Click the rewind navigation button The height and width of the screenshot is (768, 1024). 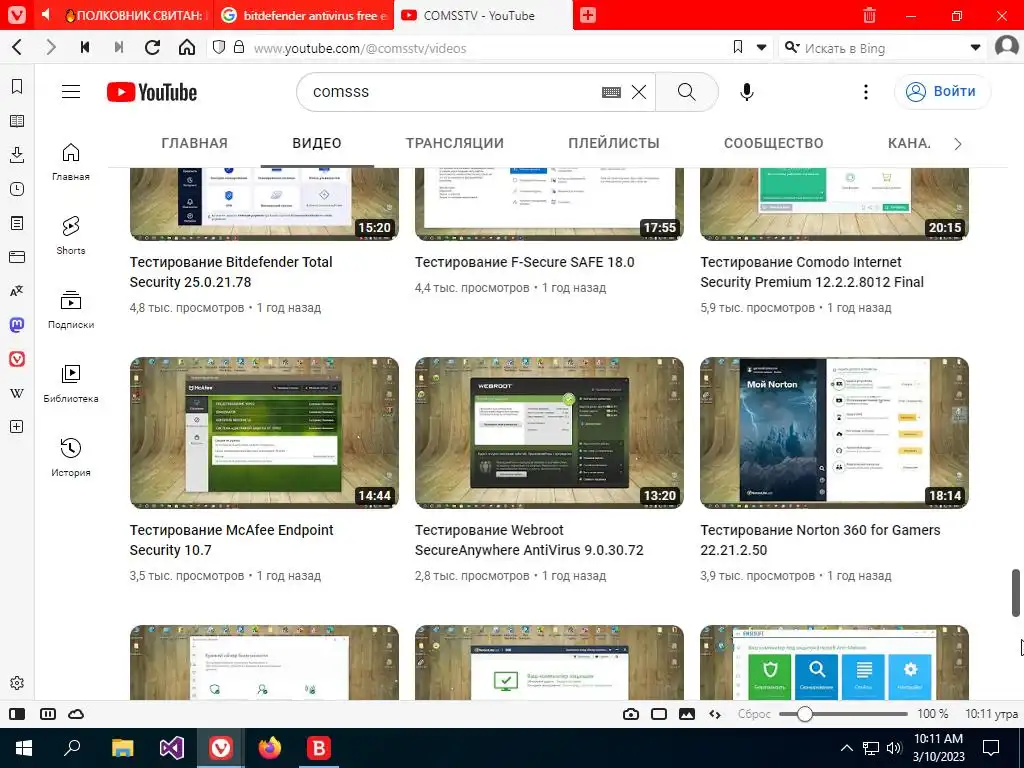tap(85, 47)
